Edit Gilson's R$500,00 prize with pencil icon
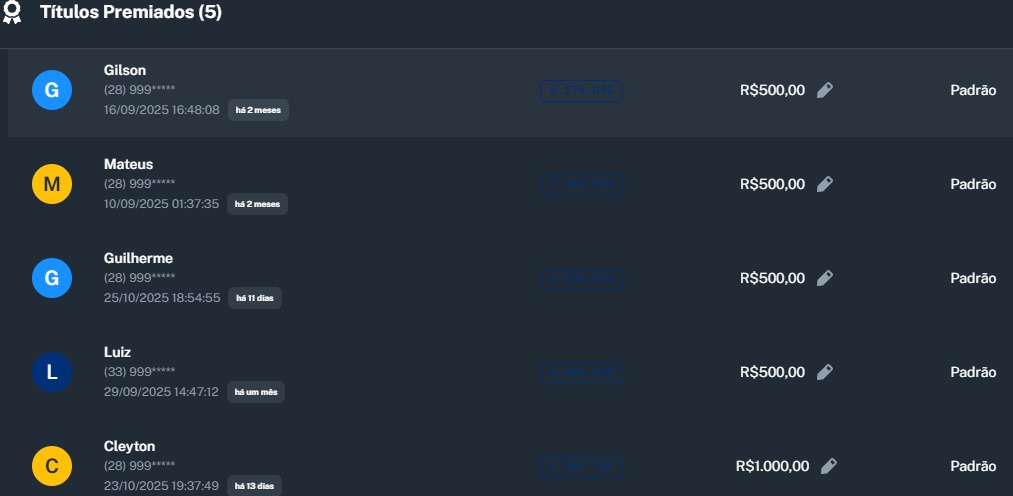 (824, 90)
